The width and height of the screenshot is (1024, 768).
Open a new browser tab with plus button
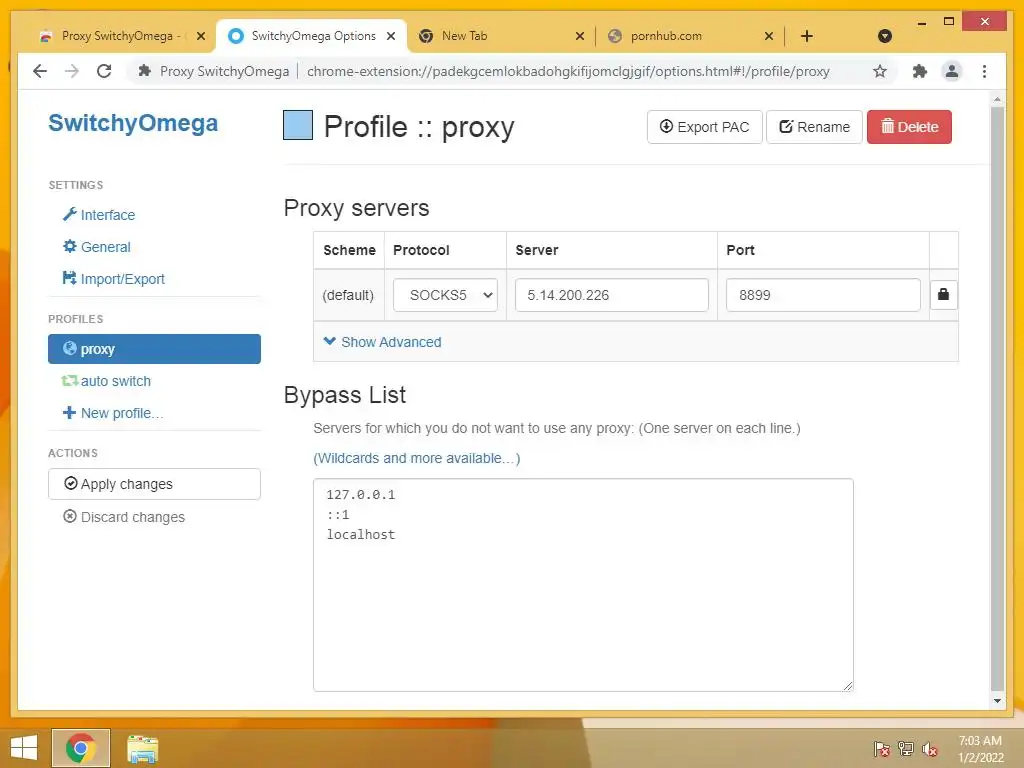[807, 36]
